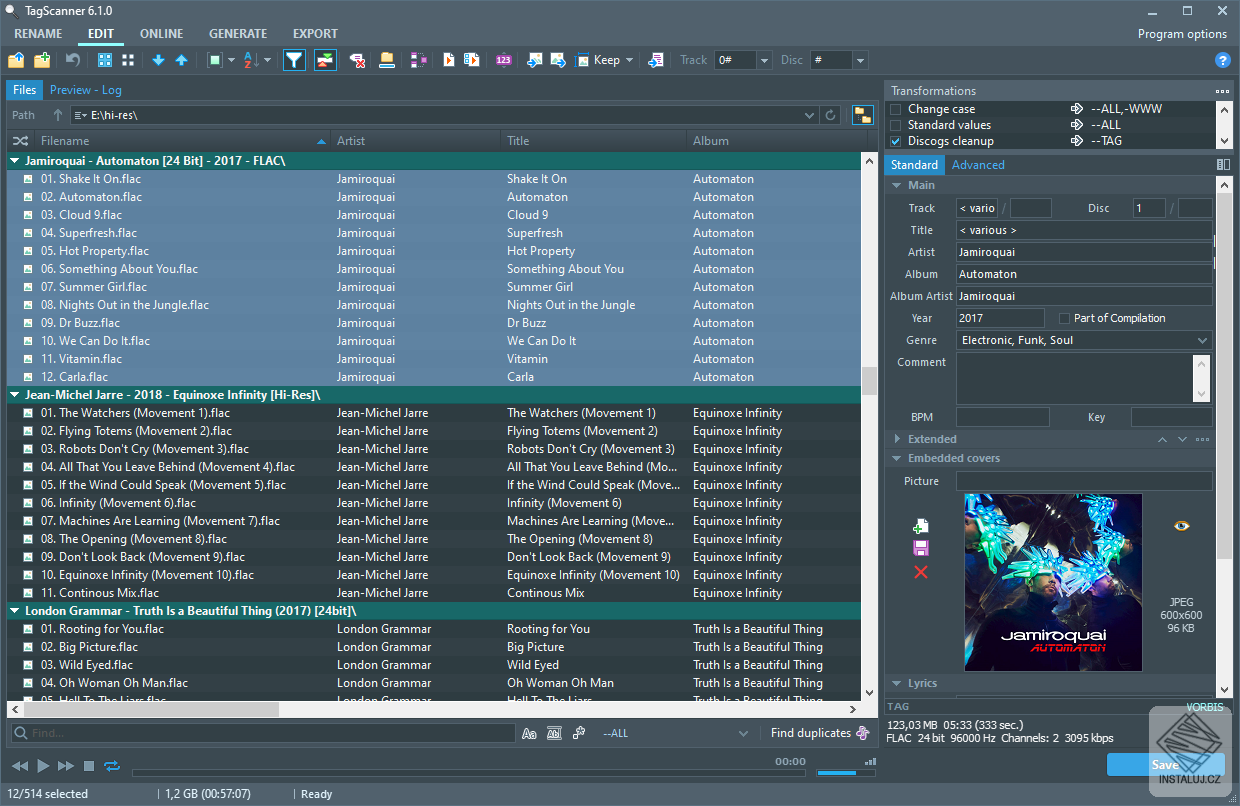Expand the Extended tag section
Image resolution: width=1240 pixels, height=806 pixels.
point(896,439)
